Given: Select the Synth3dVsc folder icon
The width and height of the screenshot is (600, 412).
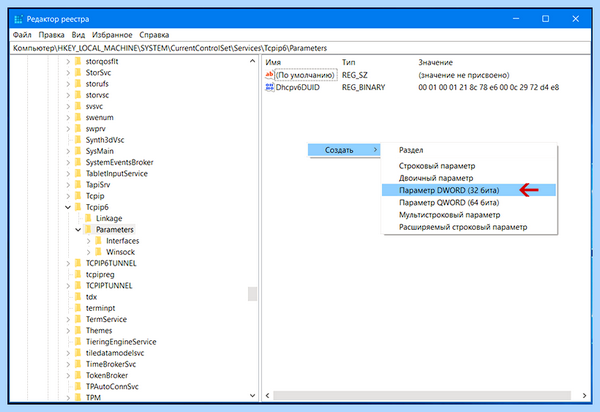Looking at the screenshot, I should [x=78, y=140].
